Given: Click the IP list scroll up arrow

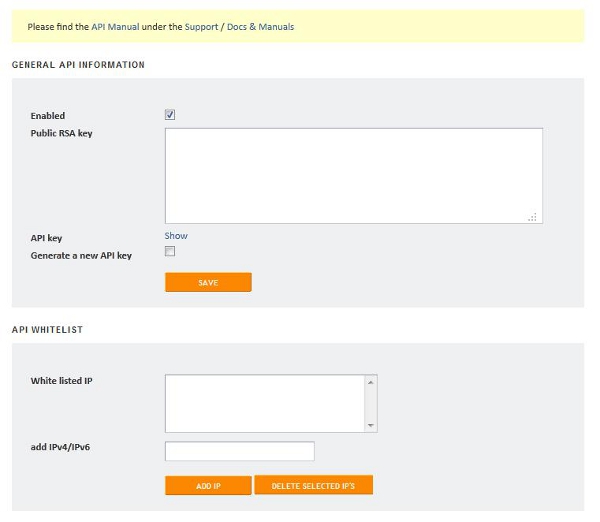Looking at the screenshot, I should (x=371, y=382).
